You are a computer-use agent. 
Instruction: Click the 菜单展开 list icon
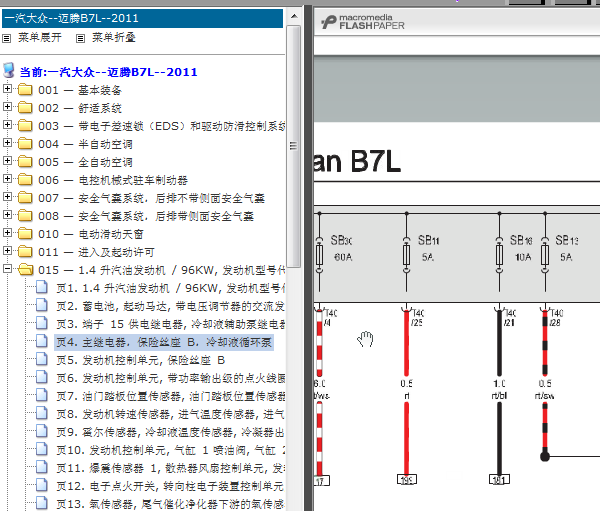click(x=7, y=38)
